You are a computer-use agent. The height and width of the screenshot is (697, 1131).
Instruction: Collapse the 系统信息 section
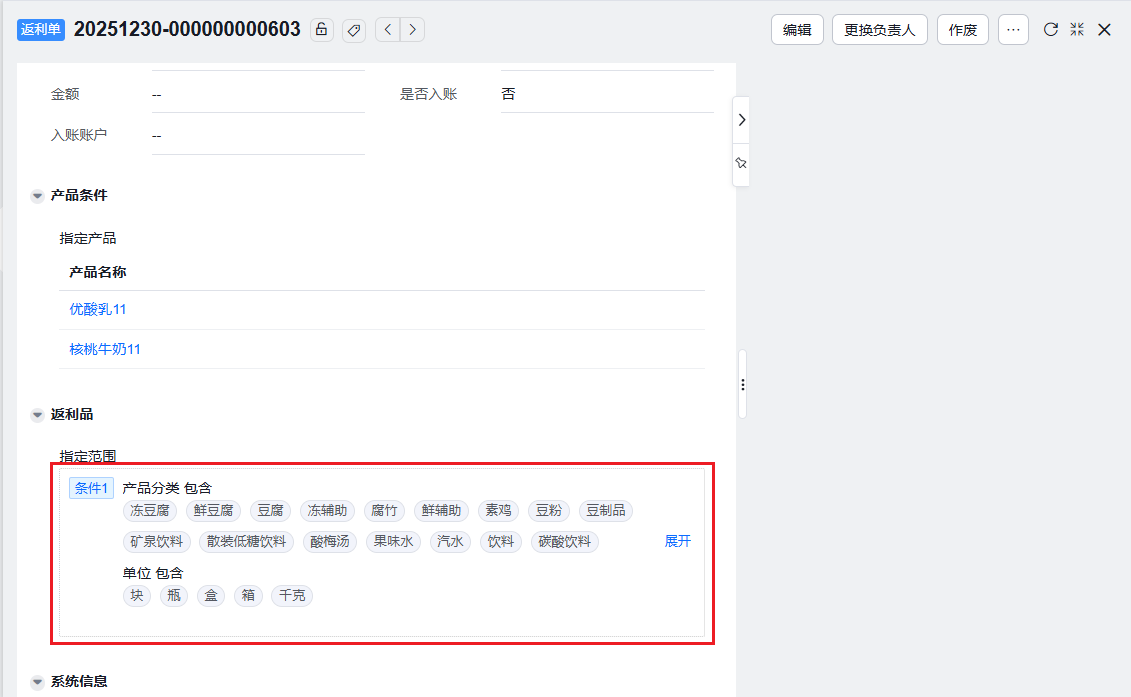tap(37, 682)
